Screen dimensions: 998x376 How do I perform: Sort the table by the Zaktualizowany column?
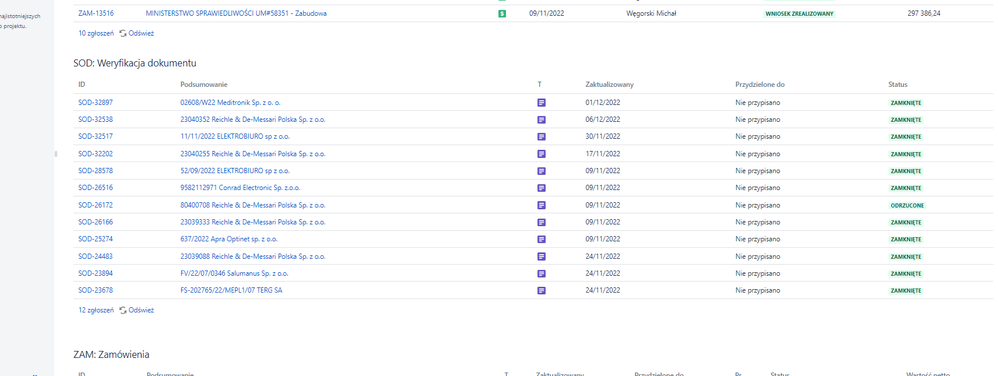tap(609, 85)
